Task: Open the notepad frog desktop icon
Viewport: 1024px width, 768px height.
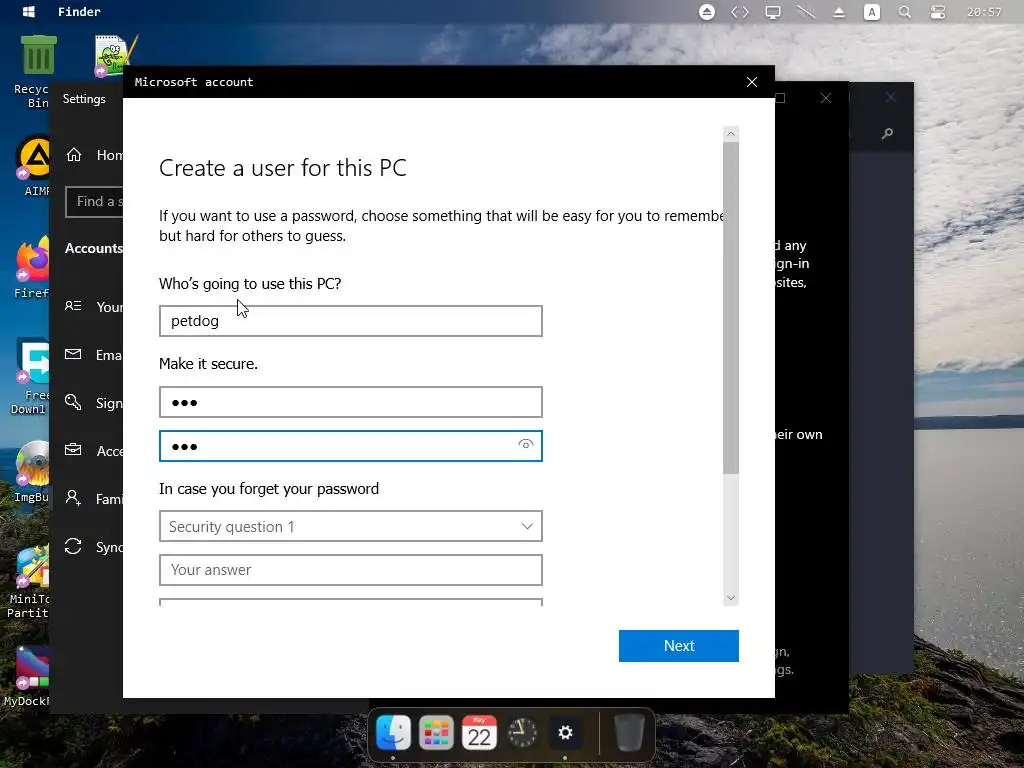Action: pyautogui.click(x=115, y=55)
